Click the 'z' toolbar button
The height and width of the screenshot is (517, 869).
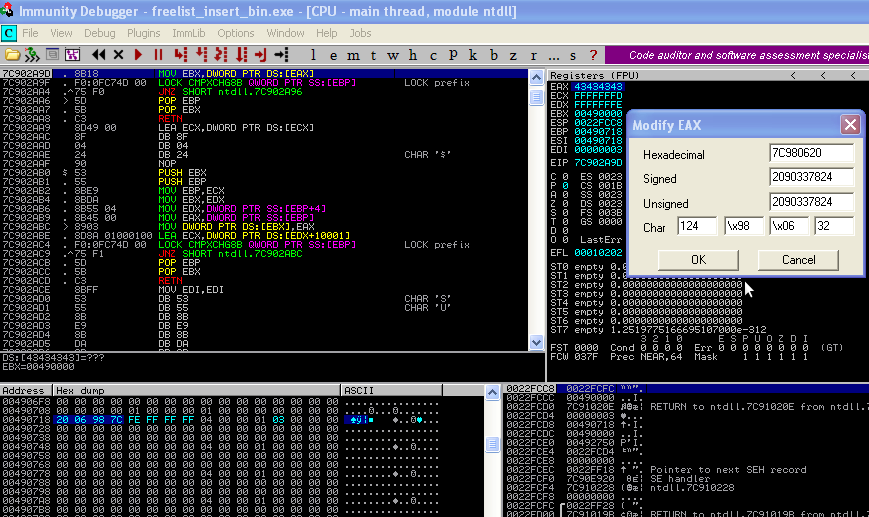[513, 55]
